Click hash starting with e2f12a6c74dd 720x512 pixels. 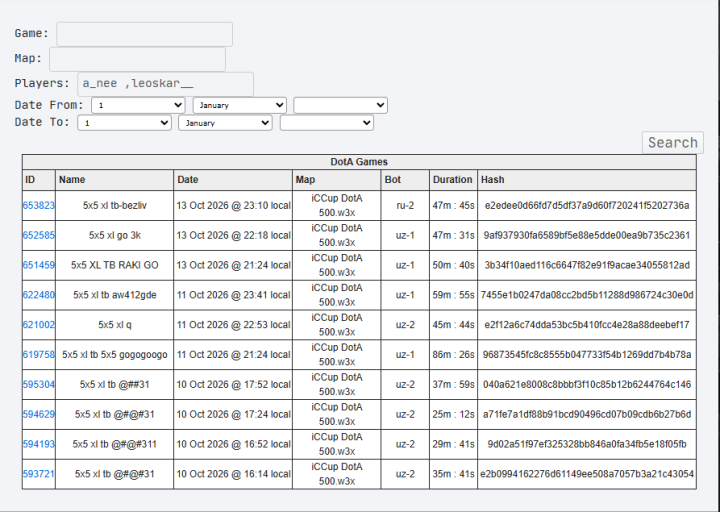pos(587,325)
